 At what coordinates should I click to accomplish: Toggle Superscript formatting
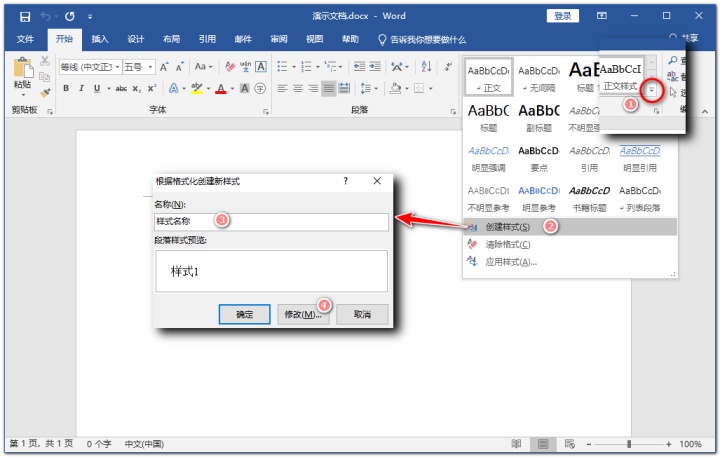(152, 88)
